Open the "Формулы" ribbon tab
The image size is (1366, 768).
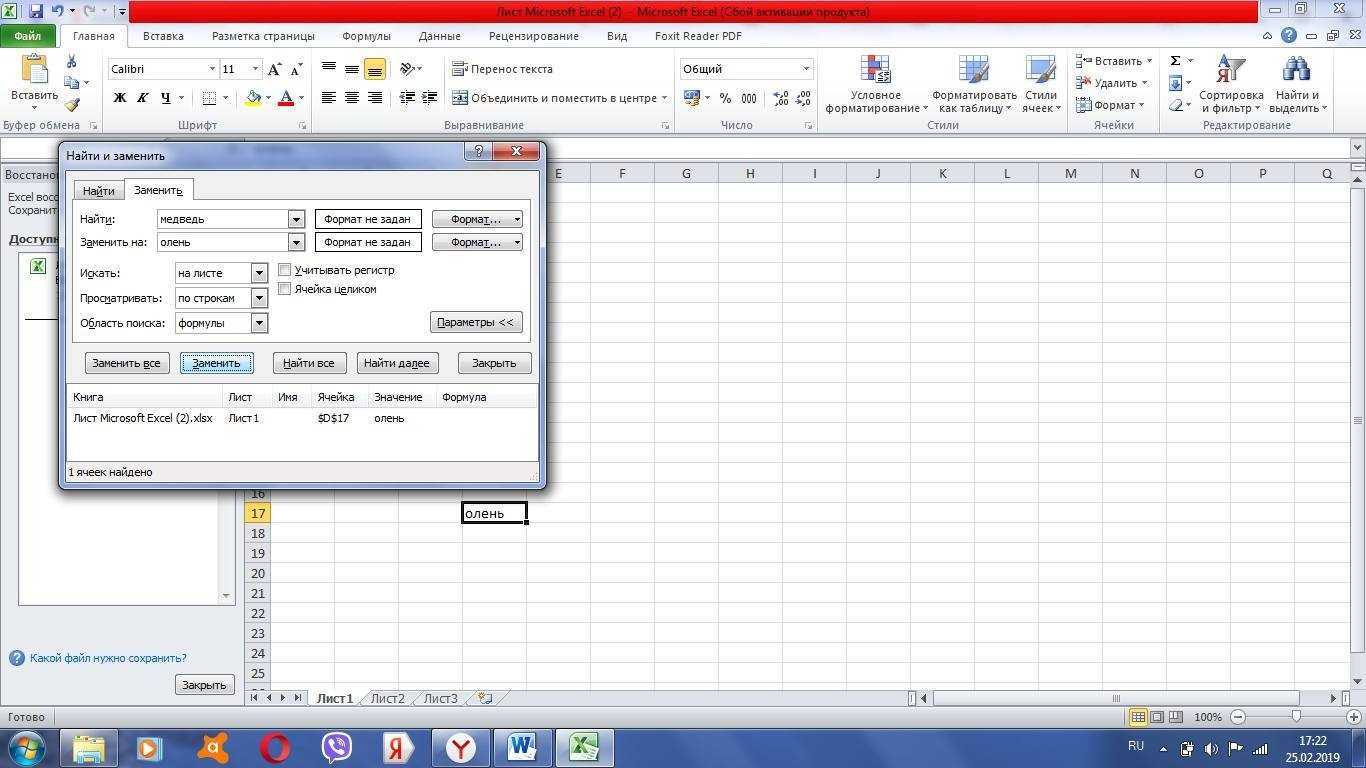[366, 36]
